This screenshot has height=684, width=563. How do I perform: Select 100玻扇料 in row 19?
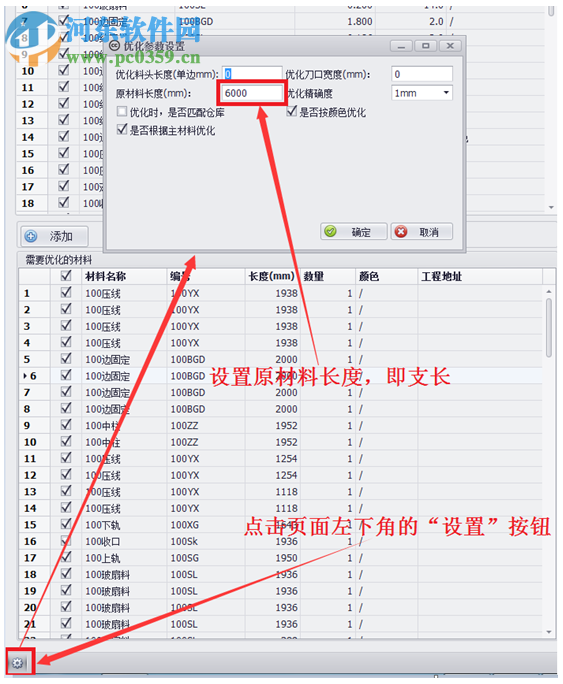(107, 591)
